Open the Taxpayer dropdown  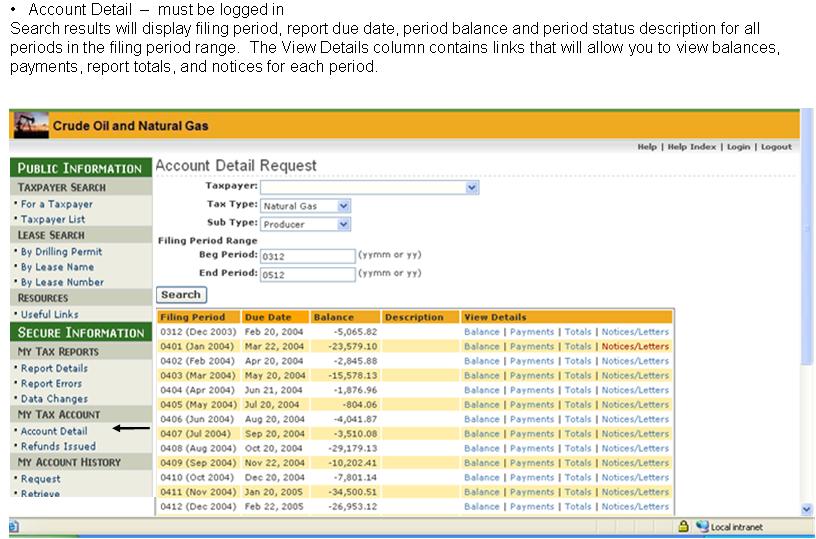click(472, 187)
